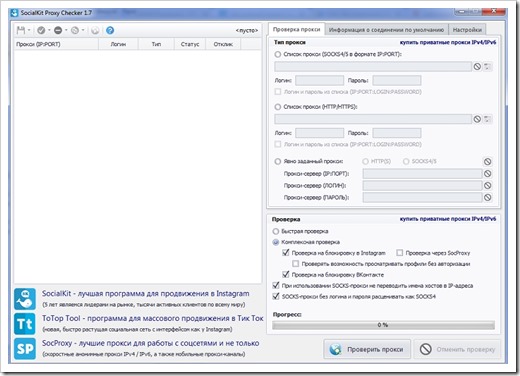This screenshot has height=376, width=520.
Task: Click the checkmark circle toolbar icon
Action: [x=41, y=30]
